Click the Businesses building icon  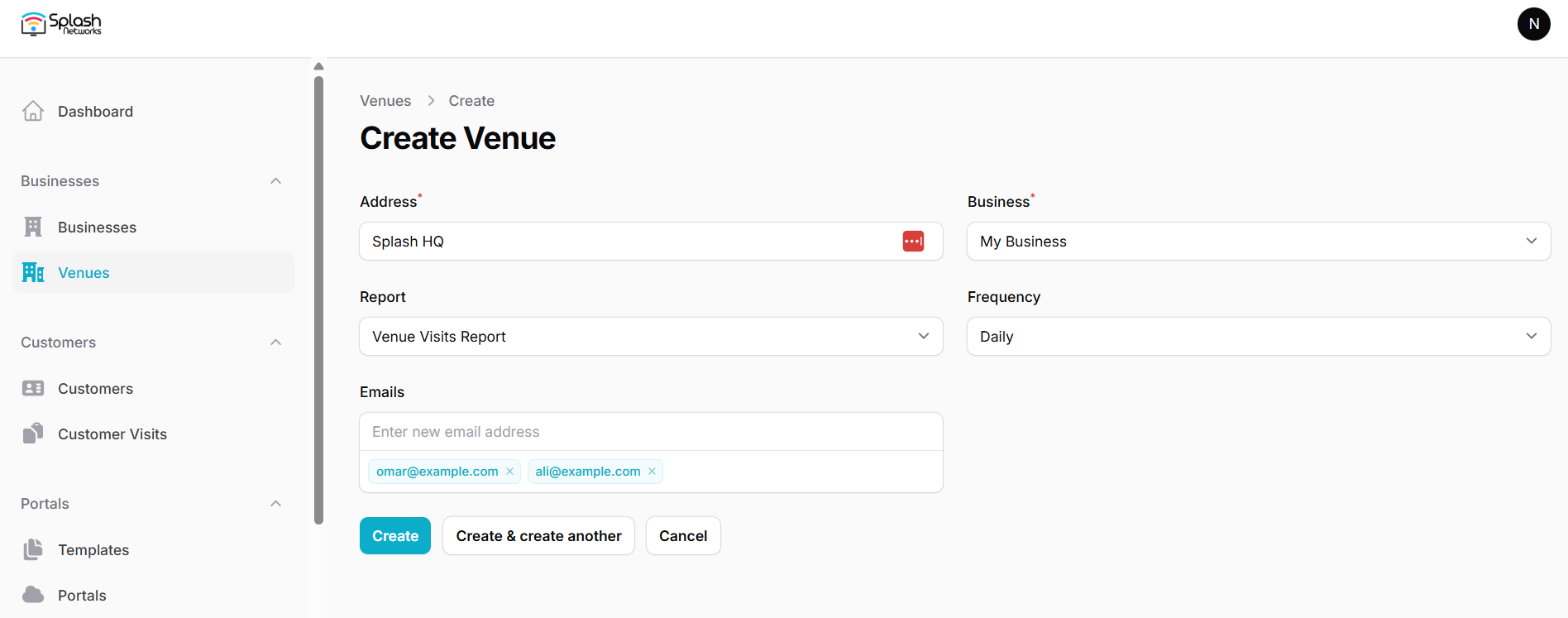coord(33,227)
